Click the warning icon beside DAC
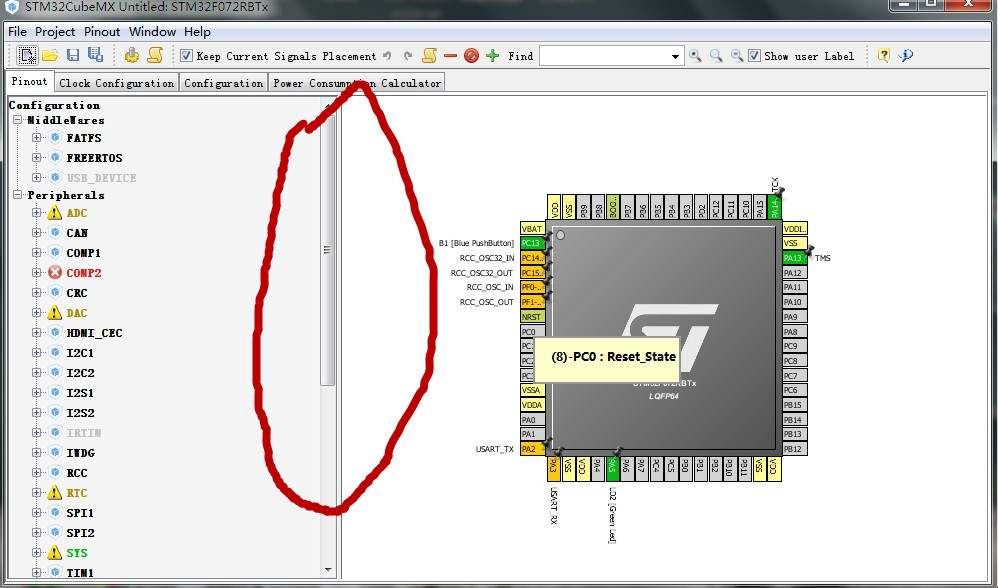This screenshot has width=998, height=588. (x=55, y=312)
